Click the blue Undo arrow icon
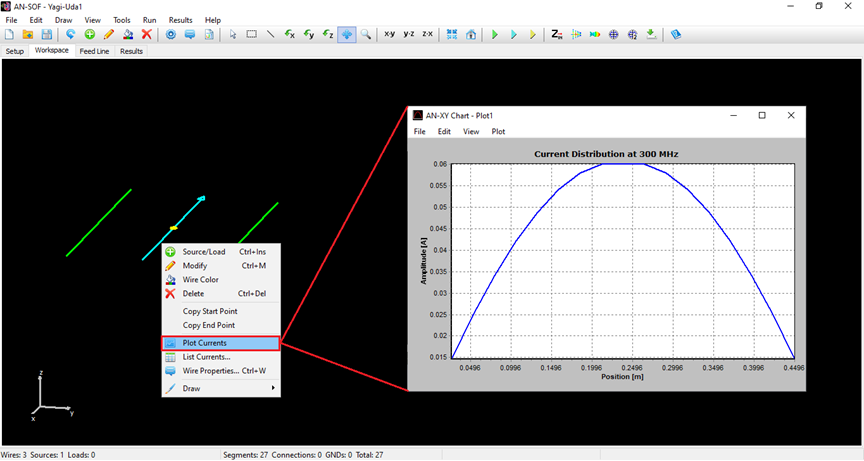Image resolution: width=864 pixels, height=461 pixels. [71, 34]
